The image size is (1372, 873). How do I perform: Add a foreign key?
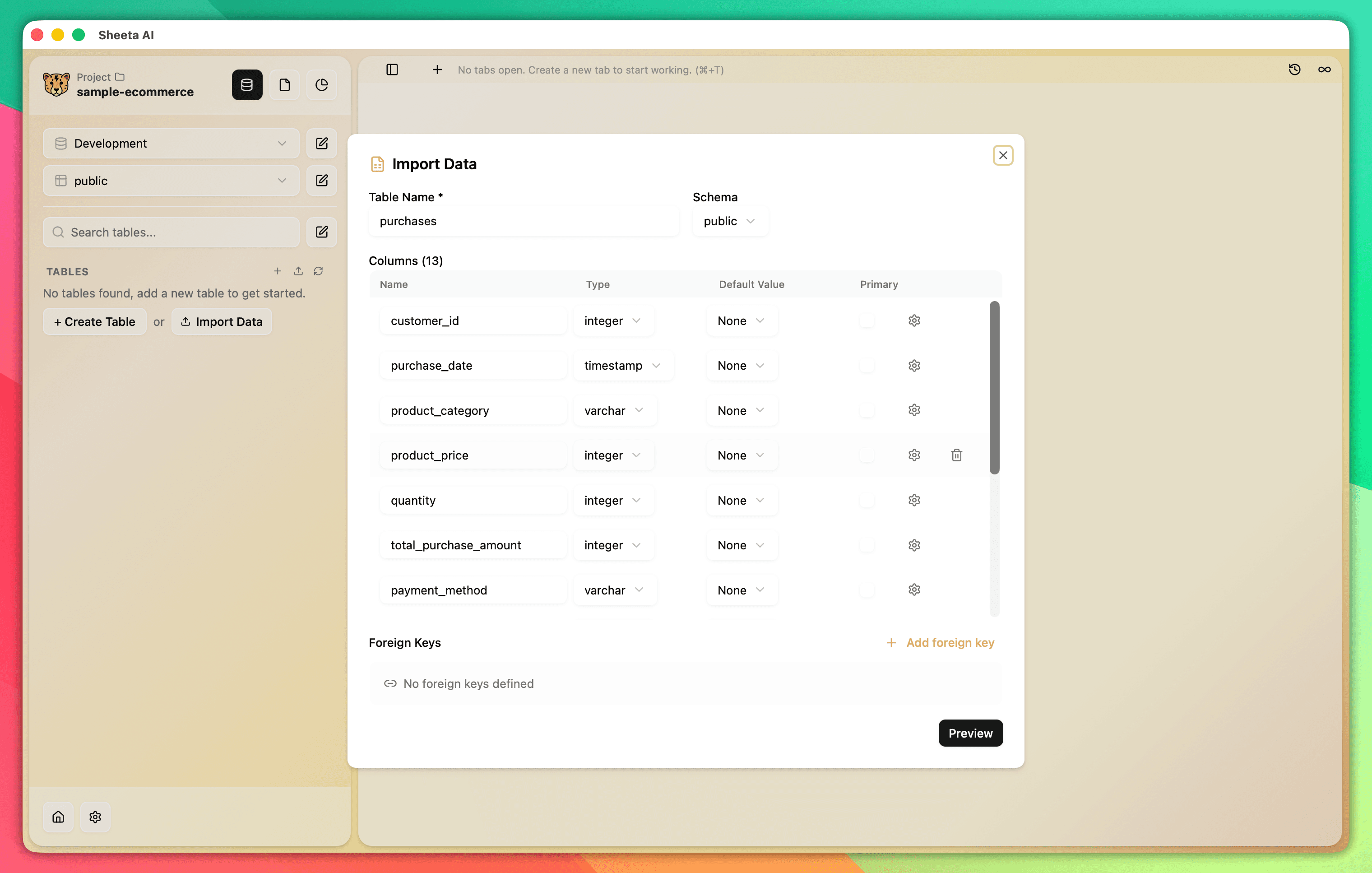(x=940, y=643)
